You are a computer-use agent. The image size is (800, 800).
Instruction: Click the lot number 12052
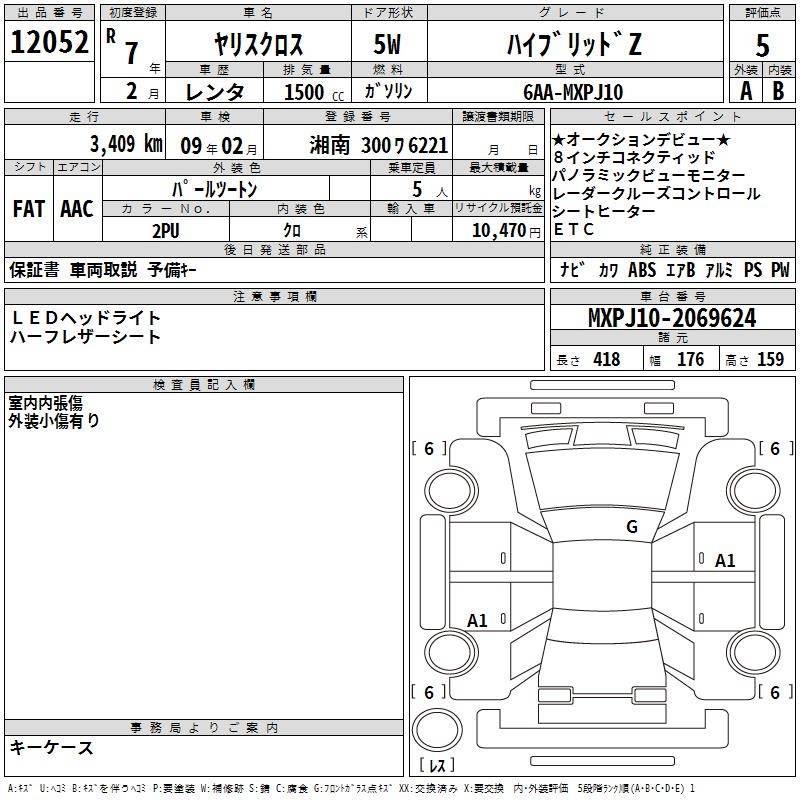[49, 42]
